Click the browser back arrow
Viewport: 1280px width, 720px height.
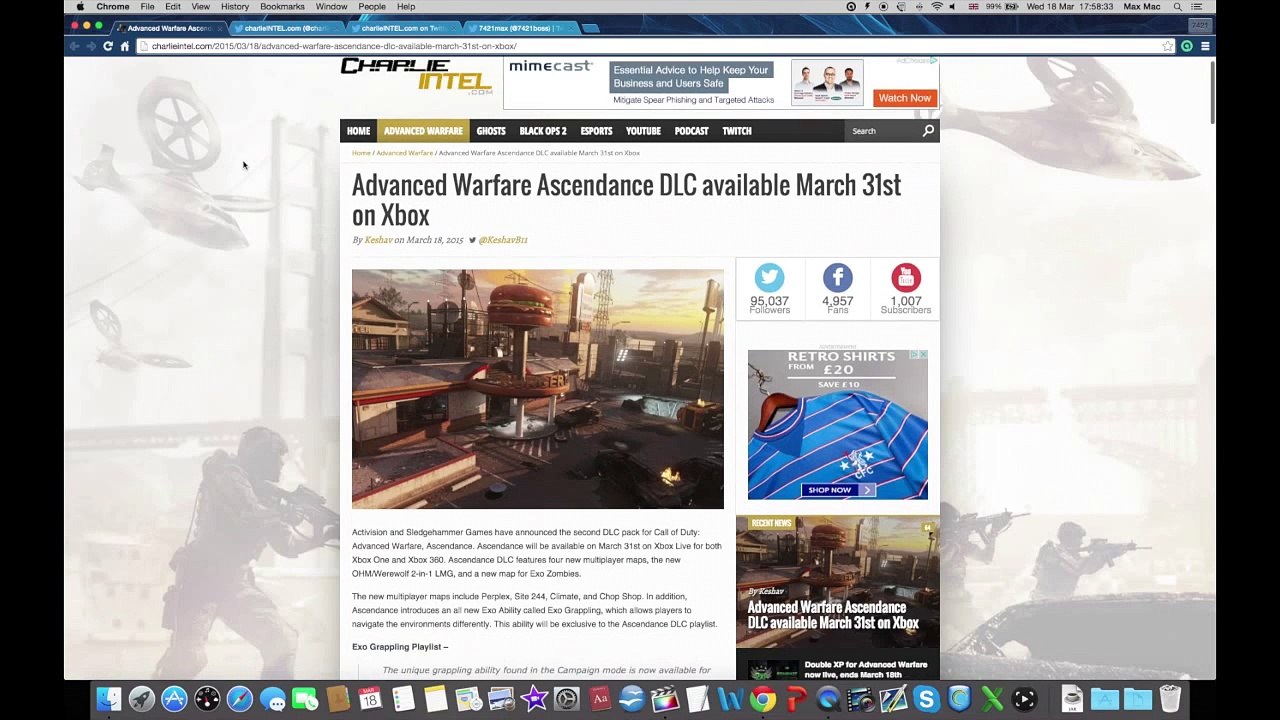tap(74, 46)
